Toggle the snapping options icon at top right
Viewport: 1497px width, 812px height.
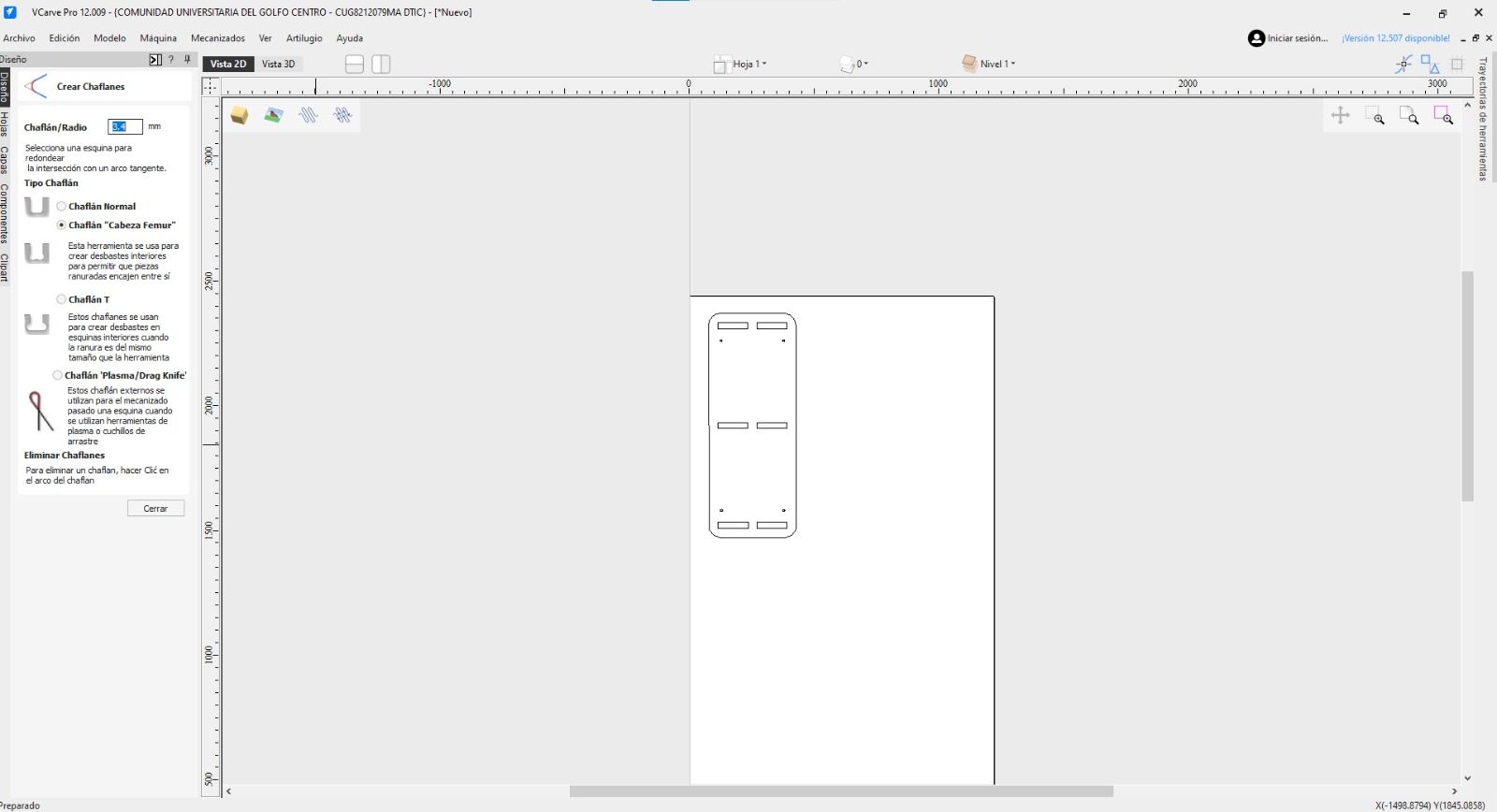tap(1403, 64)
